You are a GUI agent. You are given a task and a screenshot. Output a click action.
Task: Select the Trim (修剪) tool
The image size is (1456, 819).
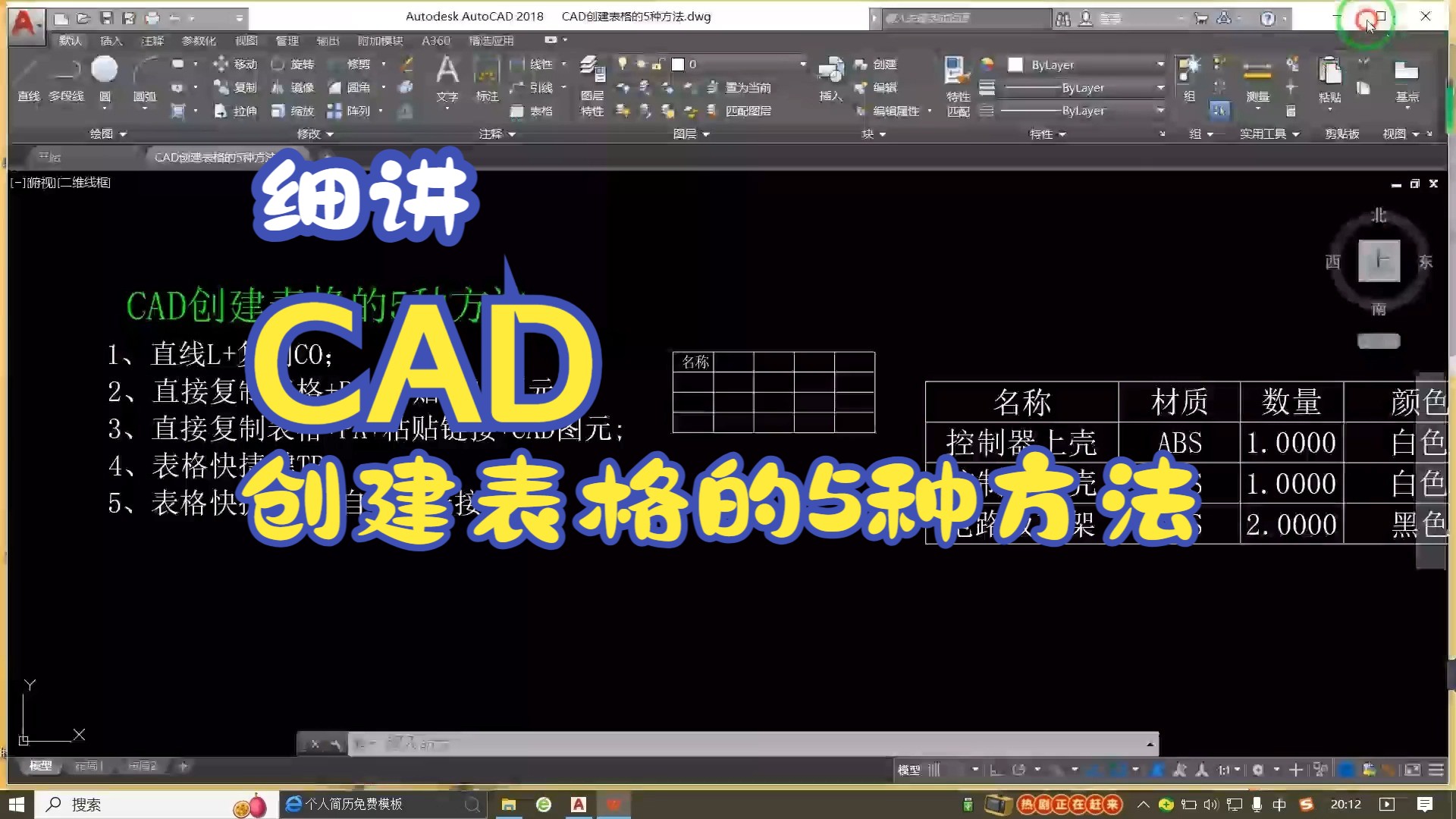tap(350, 64)
